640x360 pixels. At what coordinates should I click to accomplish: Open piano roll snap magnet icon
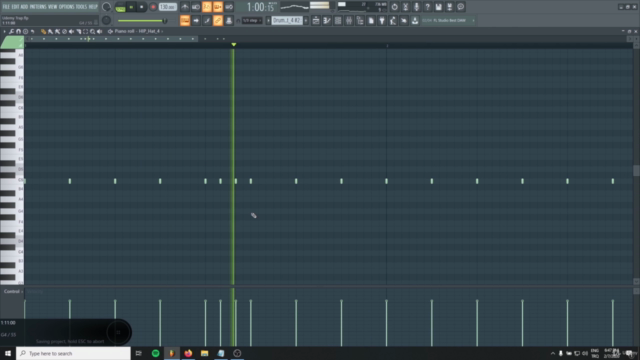18,31
